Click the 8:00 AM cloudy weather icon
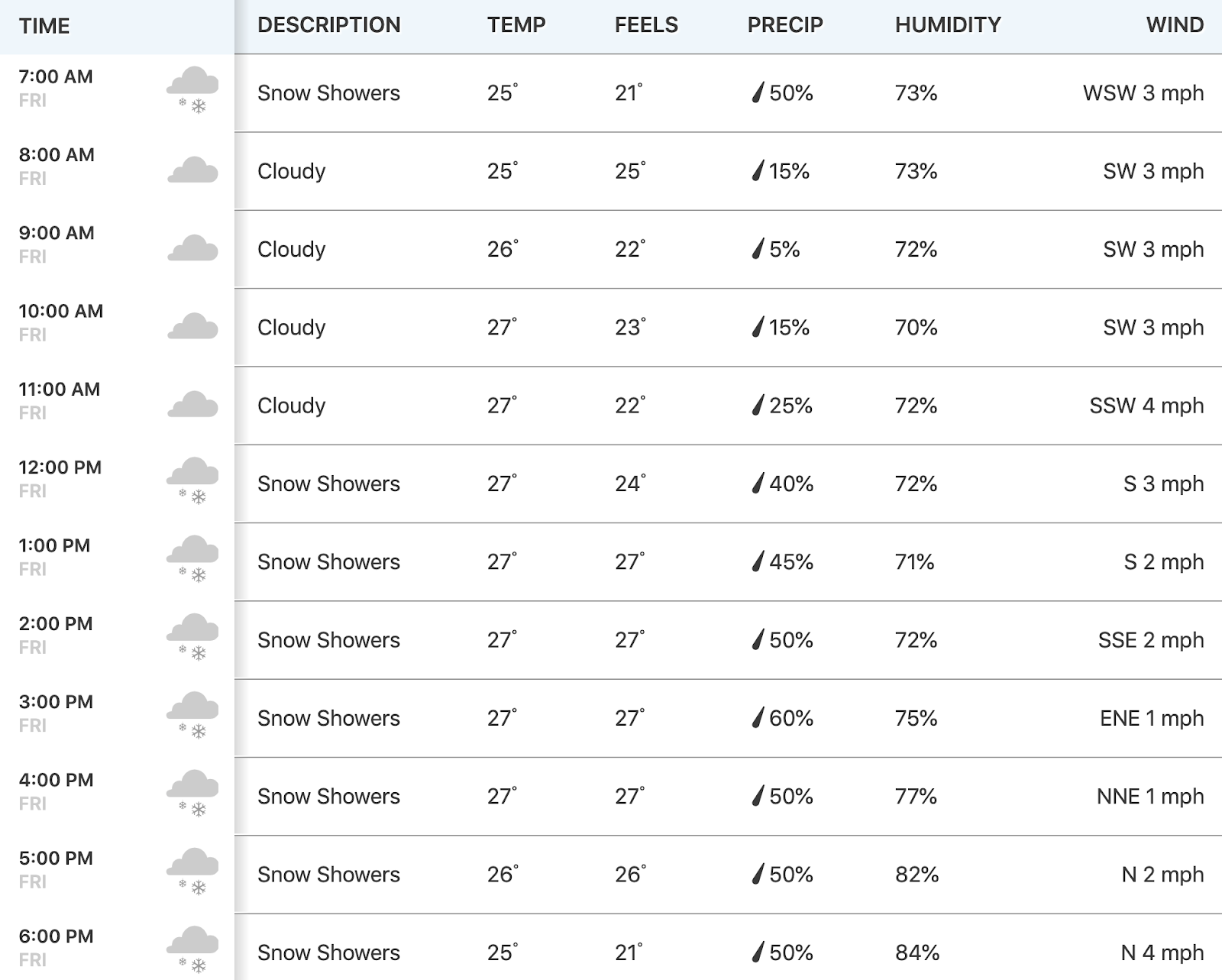 pyautogui.click(x=192, y=170)
